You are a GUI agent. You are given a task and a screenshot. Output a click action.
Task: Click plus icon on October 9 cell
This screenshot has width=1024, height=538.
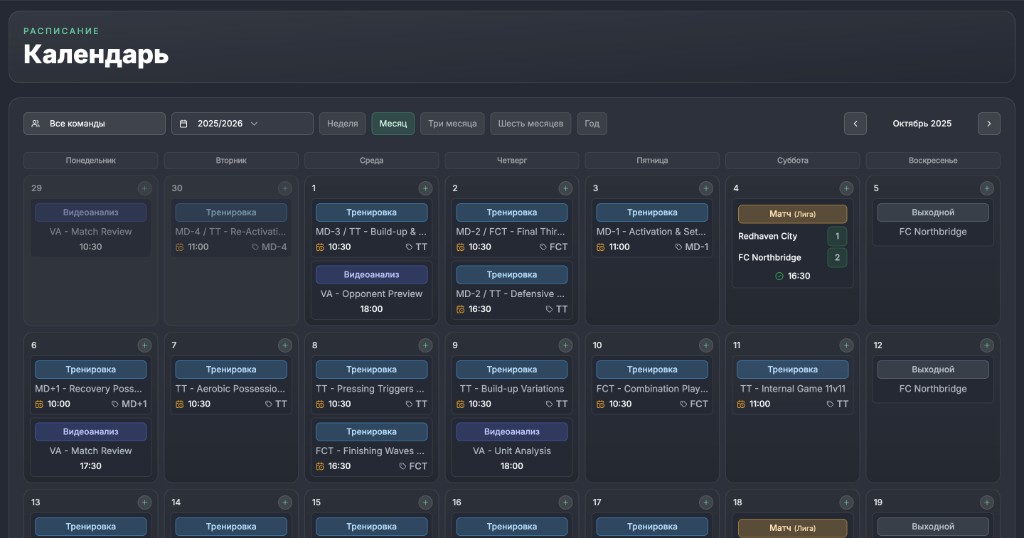click(x=566, y=345)
